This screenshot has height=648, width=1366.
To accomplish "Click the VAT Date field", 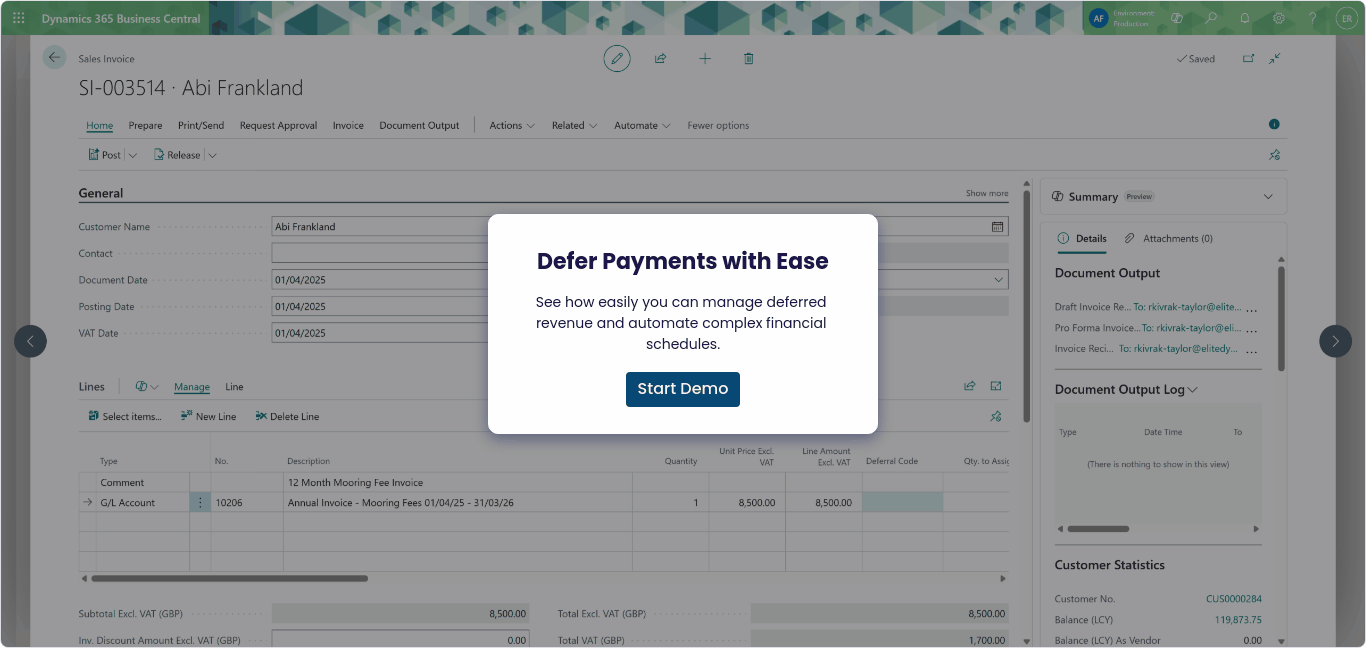I will click(380, 333).
